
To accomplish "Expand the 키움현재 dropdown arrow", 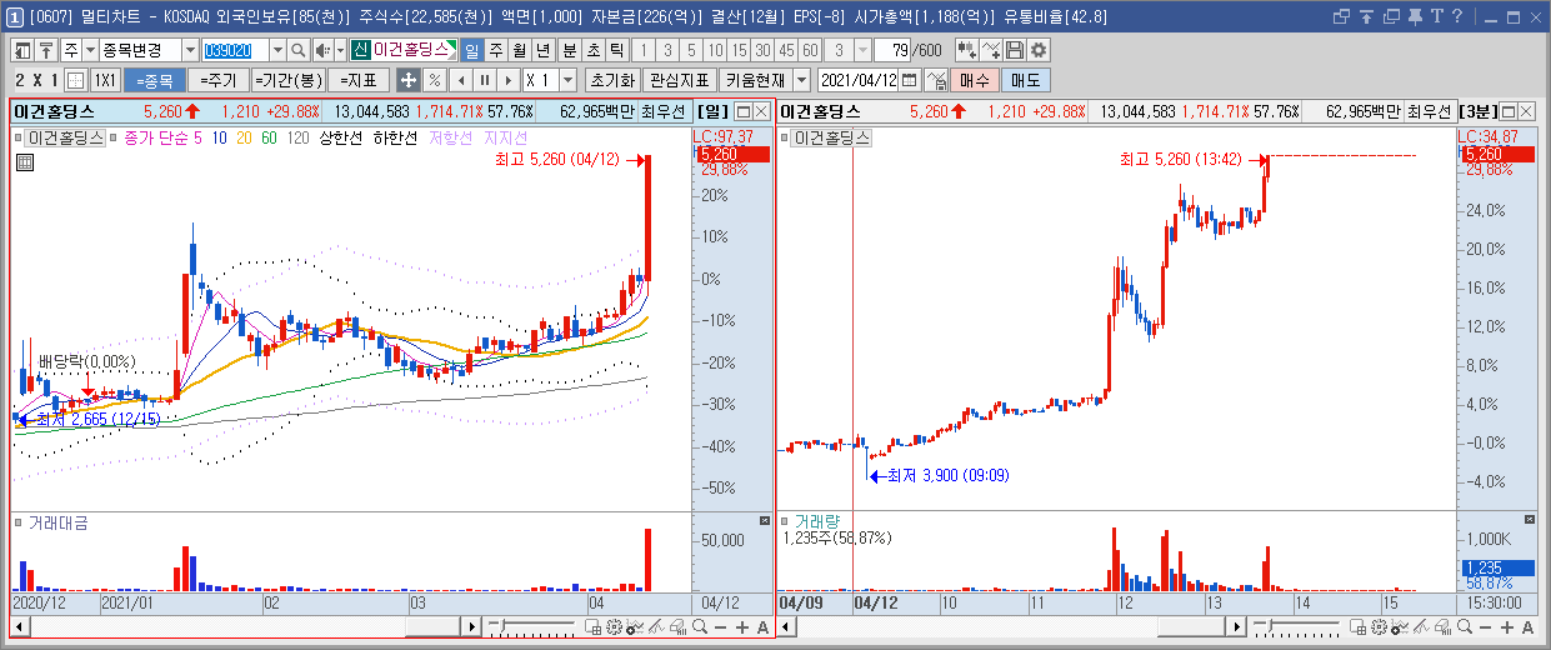I will pyautogui.click(x=802, y=80).
